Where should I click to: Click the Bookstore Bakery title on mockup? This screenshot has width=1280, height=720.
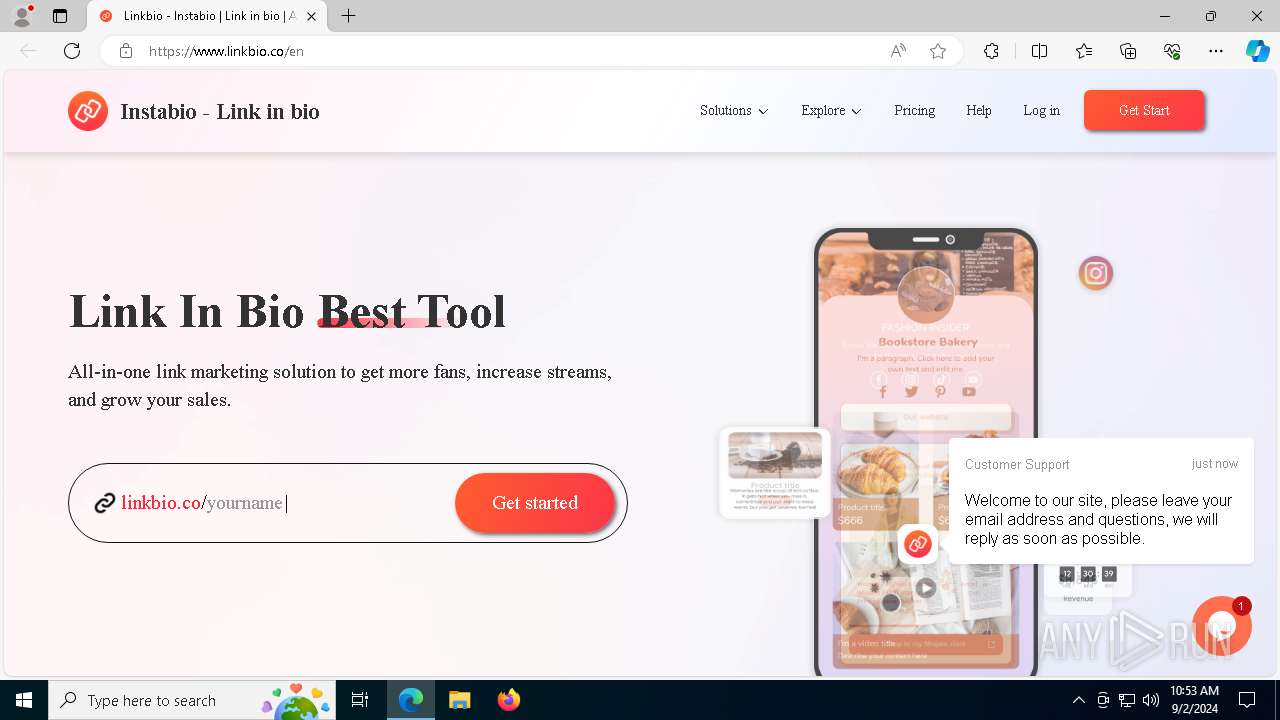click(928, 342)
